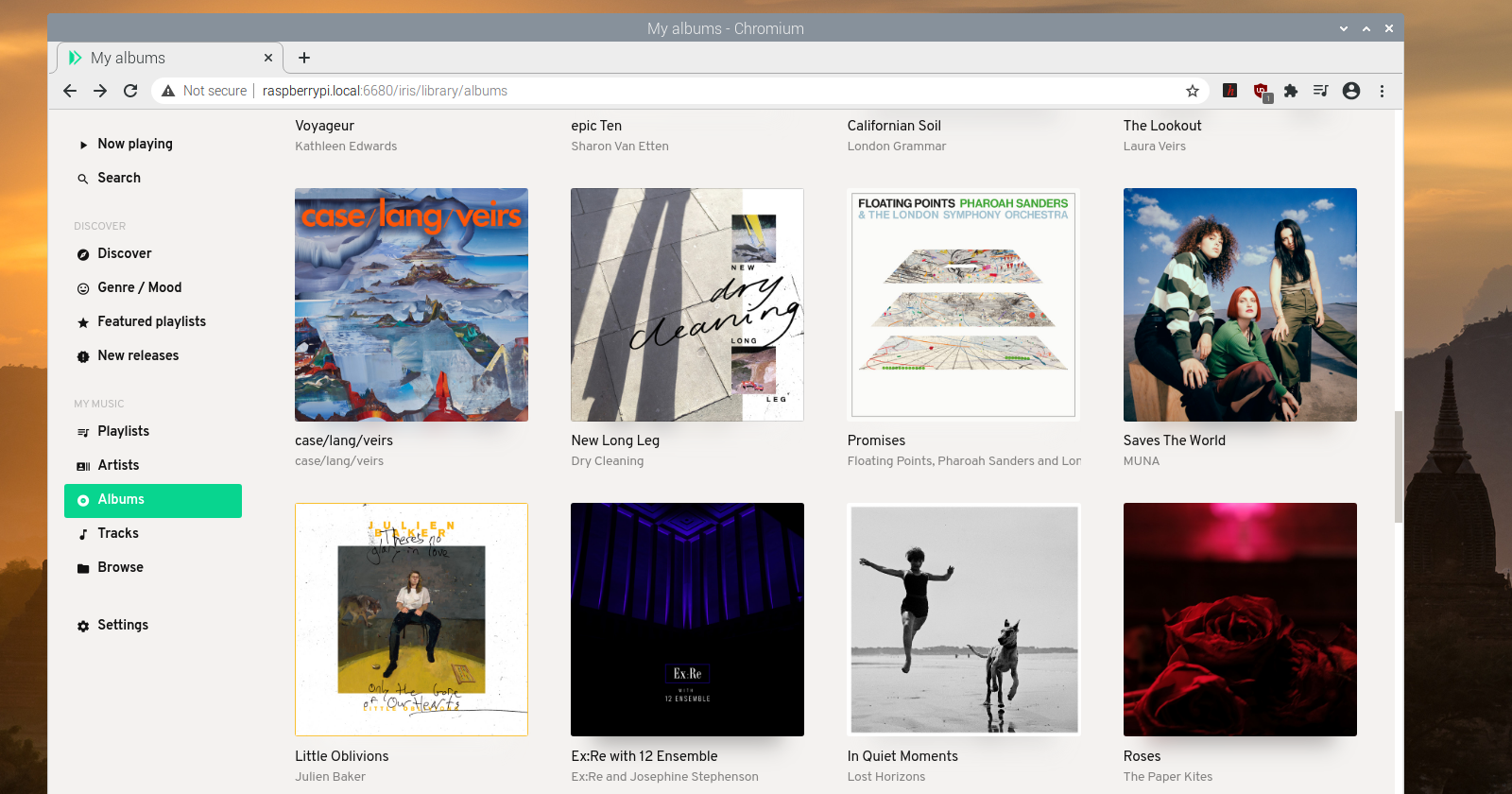Viewport: 1512px width, 794px height.
Task: Open the In Quiet Moments album cover
Action: point(964,619)
